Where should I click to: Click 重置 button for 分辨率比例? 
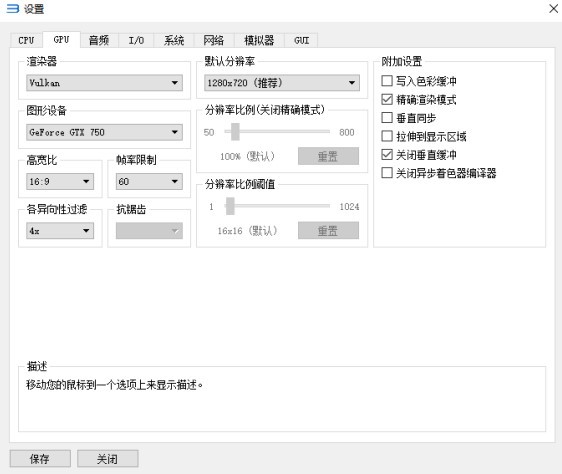tap(328, 156)
